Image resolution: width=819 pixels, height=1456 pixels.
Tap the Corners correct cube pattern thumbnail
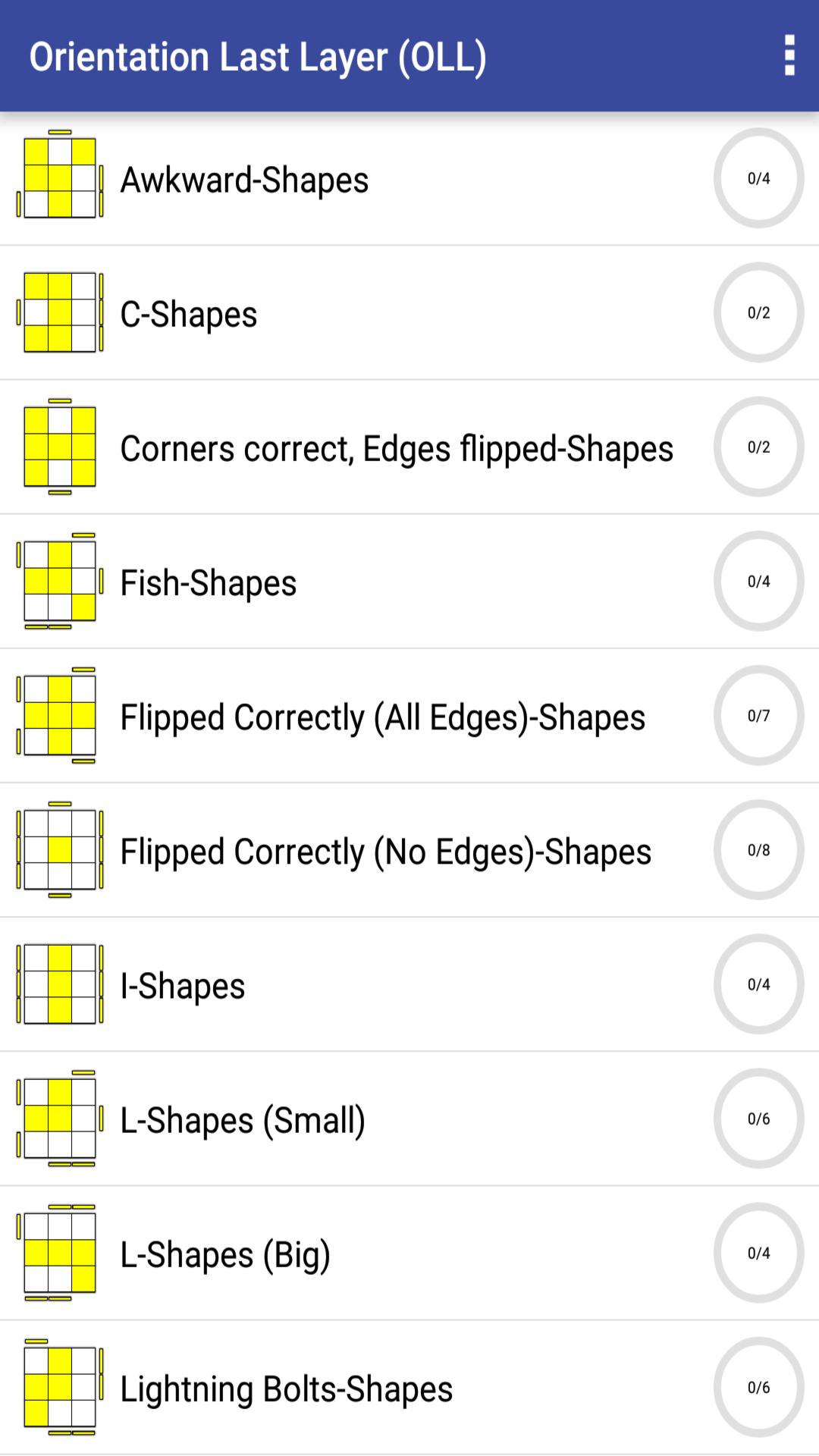click(x=60, y=447)
